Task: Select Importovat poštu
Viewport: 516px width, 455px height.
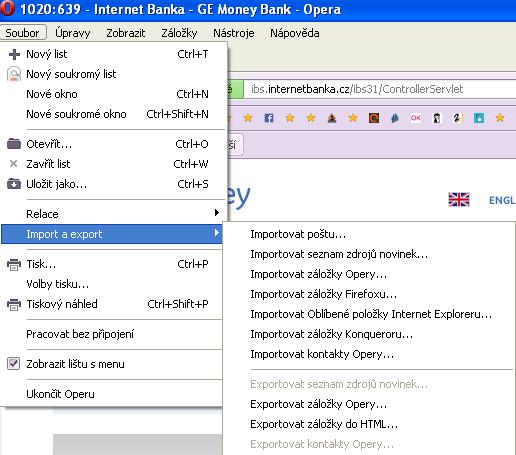Action: (369, 234)
